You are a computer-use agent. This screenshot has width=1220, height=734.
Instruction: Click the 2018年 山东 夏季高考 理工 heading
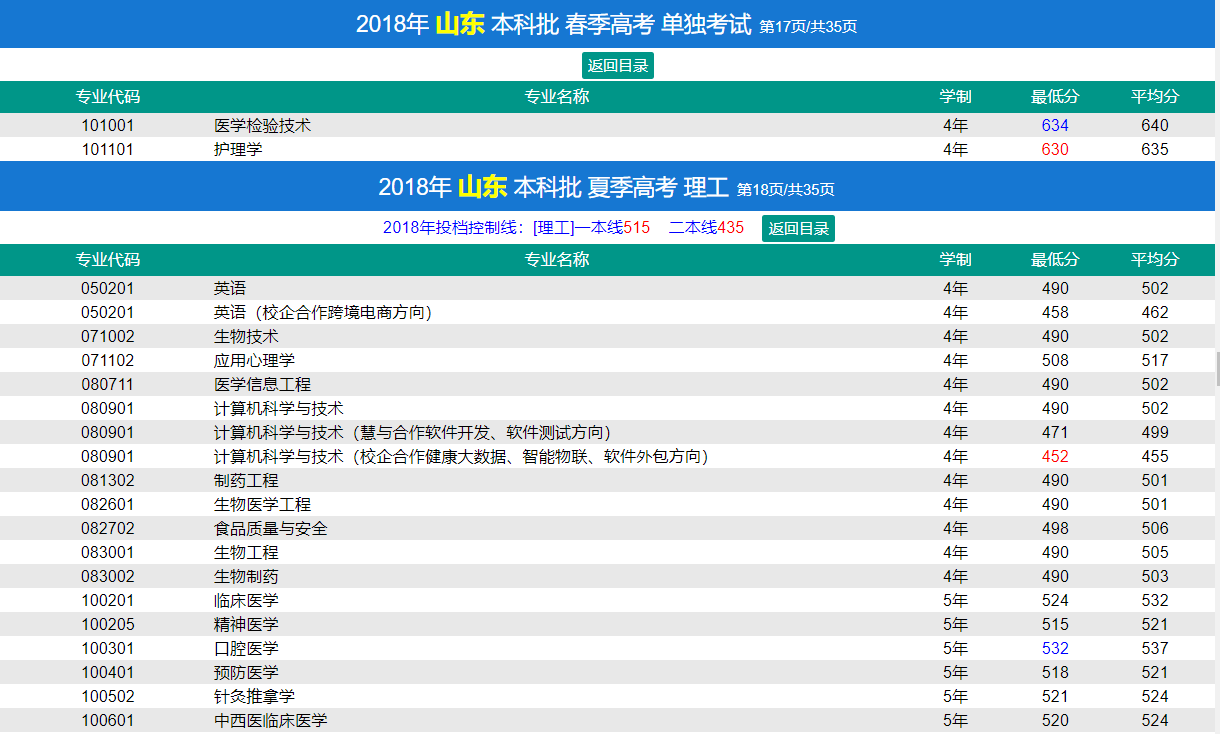(x=605, y=187)
